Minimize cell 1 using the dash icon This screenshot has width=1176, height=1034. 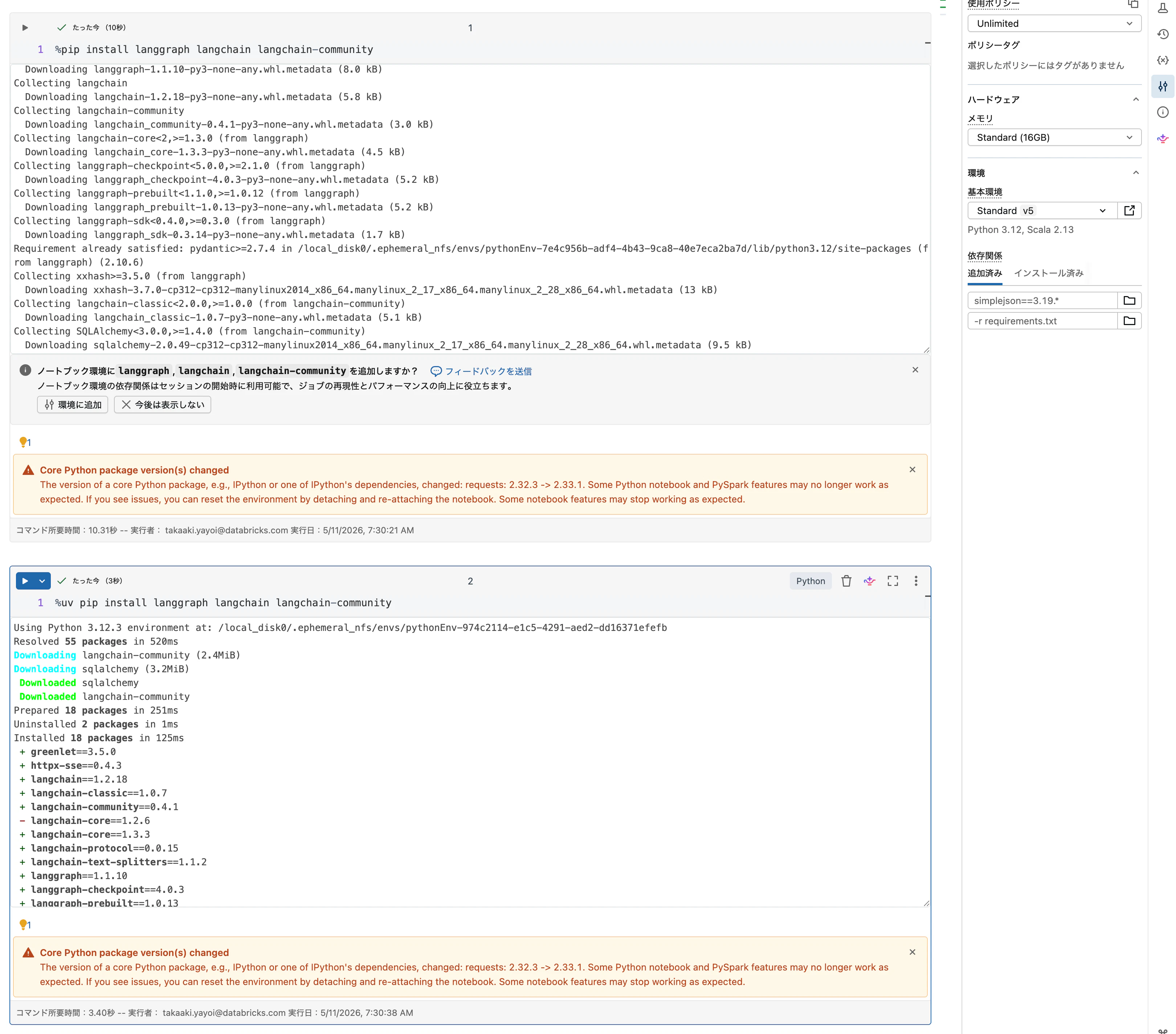coord(927,43)
